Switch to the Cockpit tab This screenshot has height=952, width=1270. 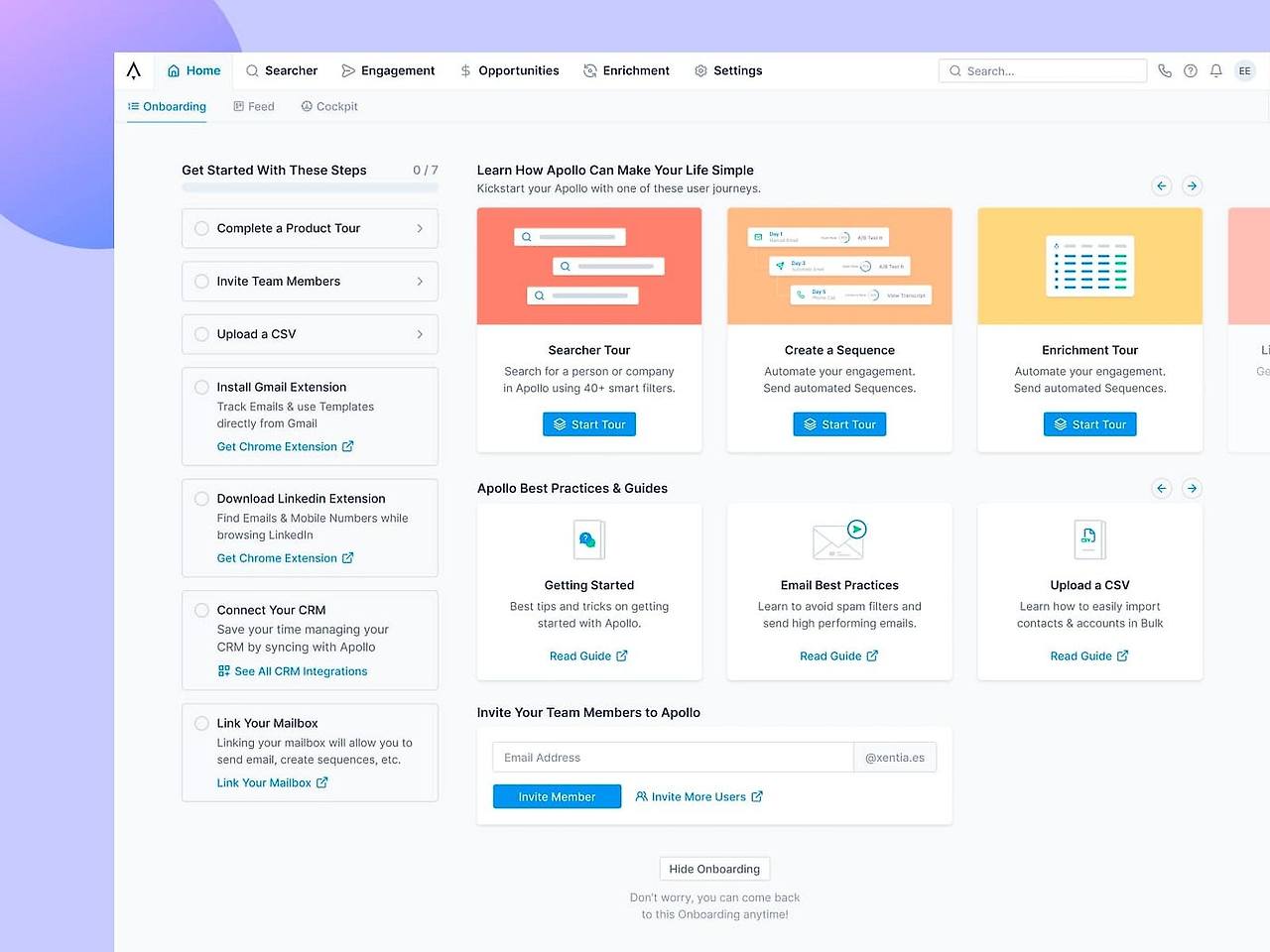329,106
